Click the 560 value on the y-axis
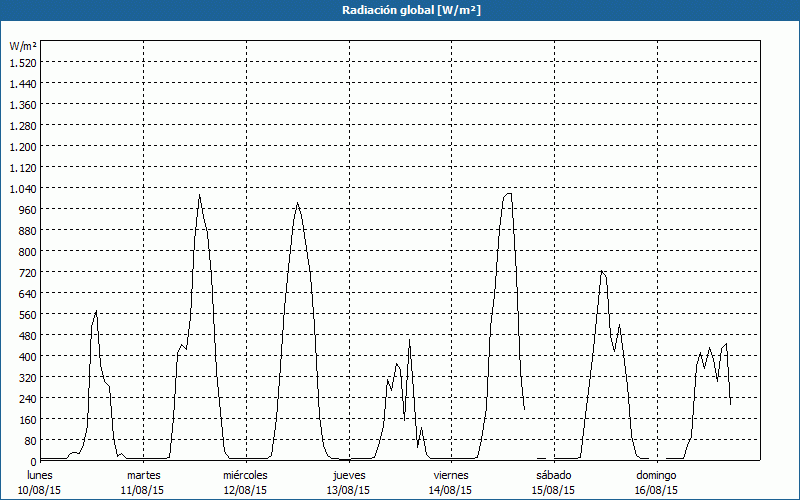The height and width of the screenshot is (500, 800). (x=27, y=314)
